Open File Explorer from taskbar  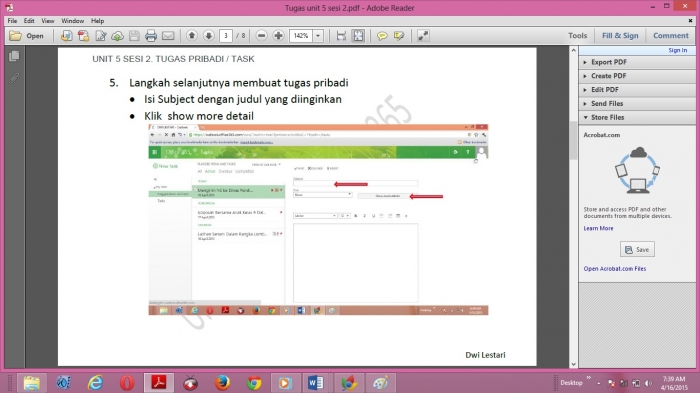(x=32, y=383)
